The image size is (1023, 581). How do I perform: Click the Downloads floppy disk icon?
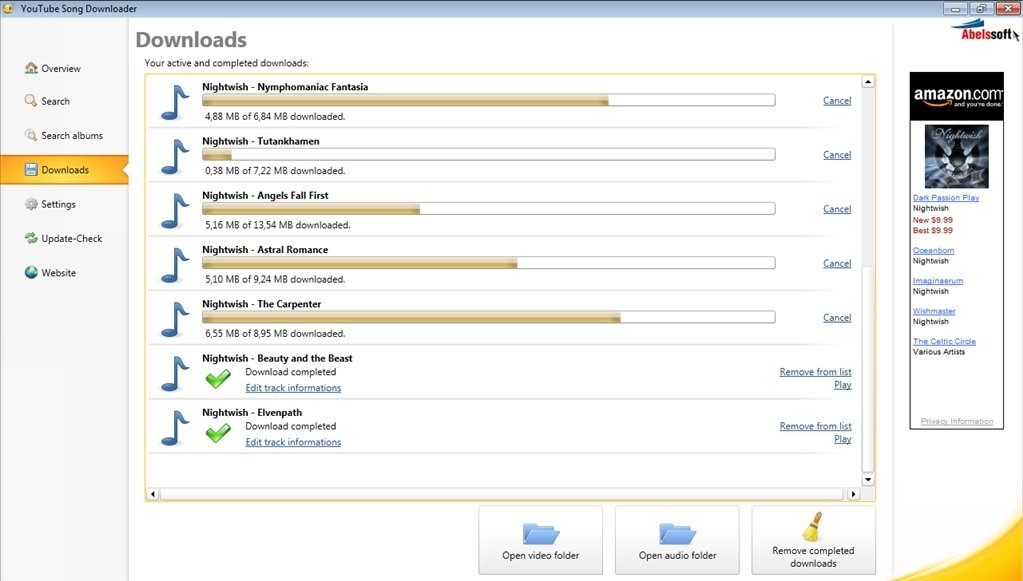coord(31,170)
